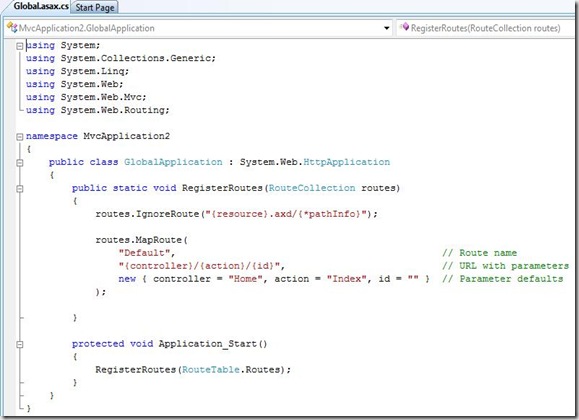
Task: Collapse the RegisterRoutes method block
Action: click(20, 189)
